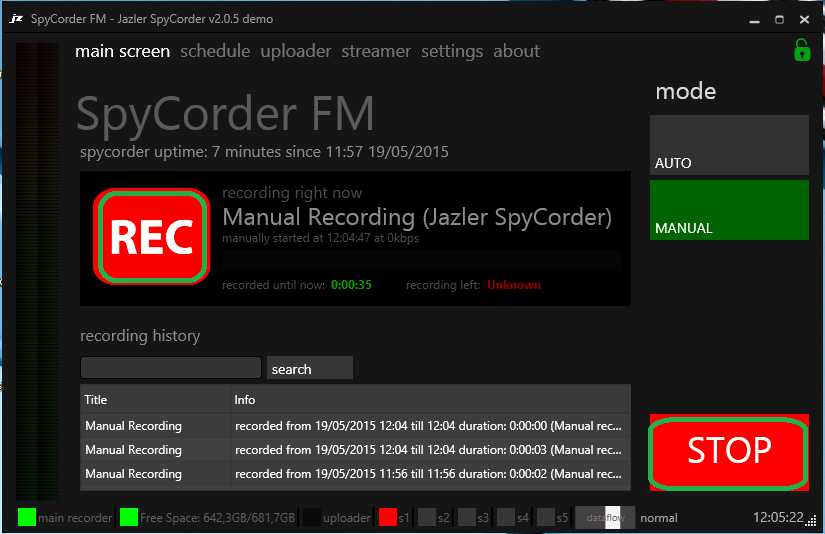
Task: Click the manually started at 12:04:47 text
Action: coord(320,238)
